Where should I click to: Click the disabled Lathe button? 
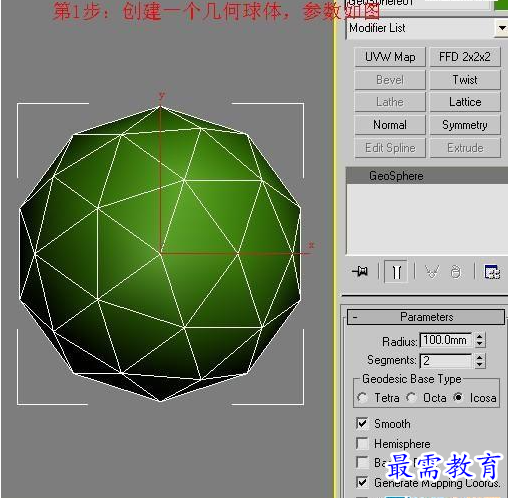tap(390, 102)
